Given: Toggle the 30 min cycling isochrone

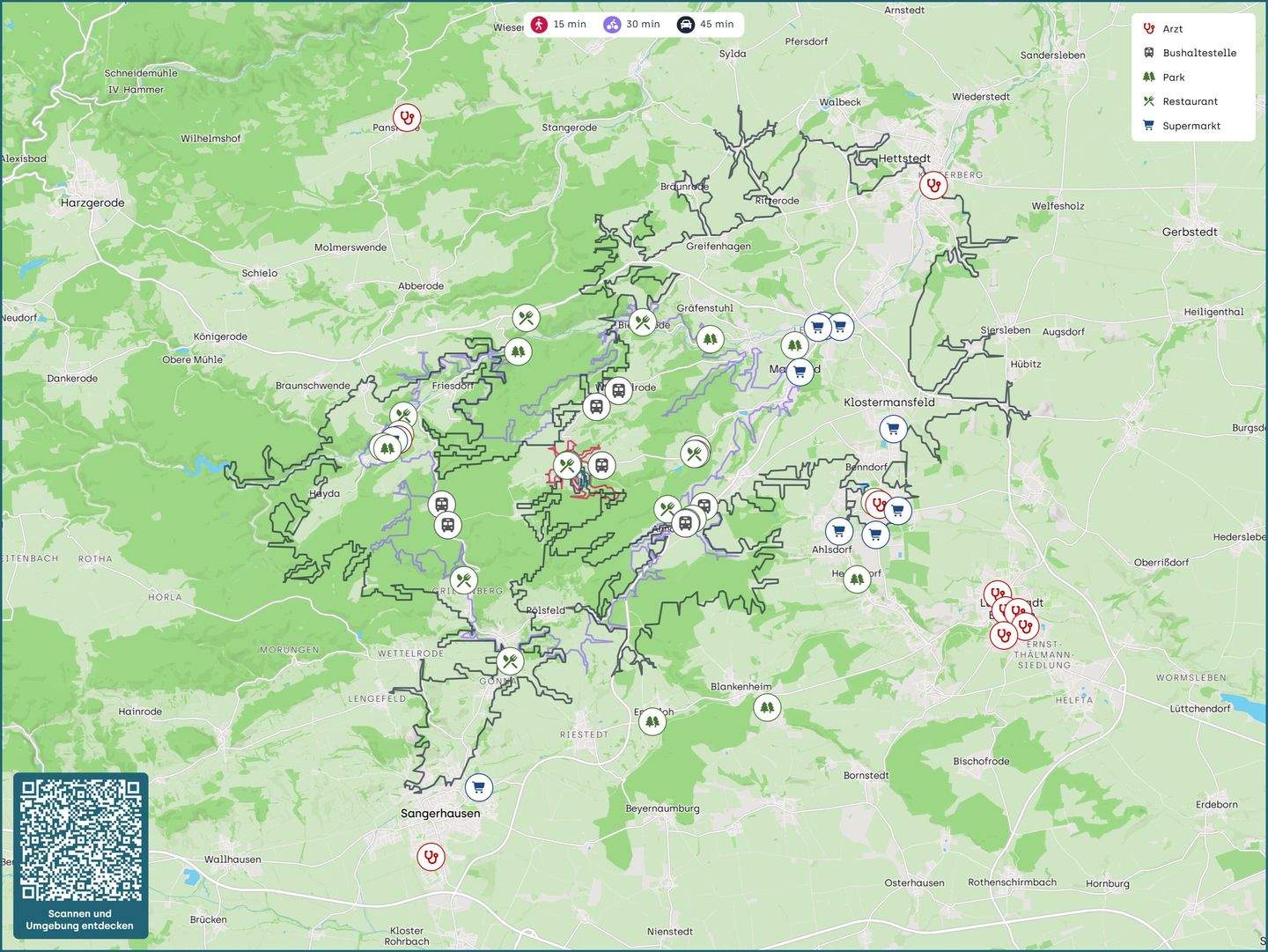Looking at the screenshot, I should pyautogui.click(x=632, y=25).
